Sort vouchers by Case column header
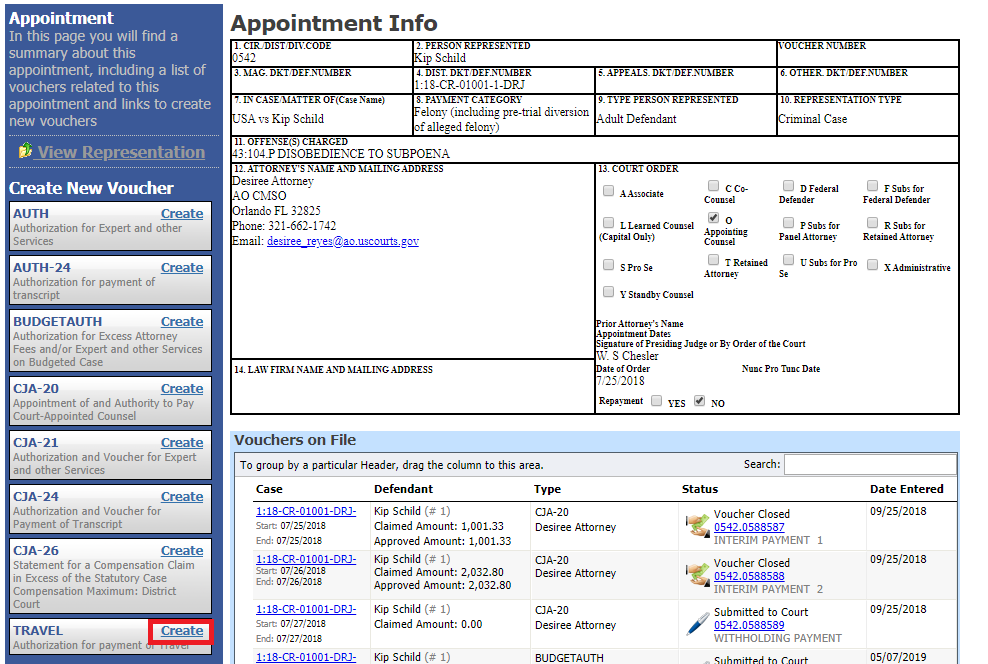 (x=269, y=489)
